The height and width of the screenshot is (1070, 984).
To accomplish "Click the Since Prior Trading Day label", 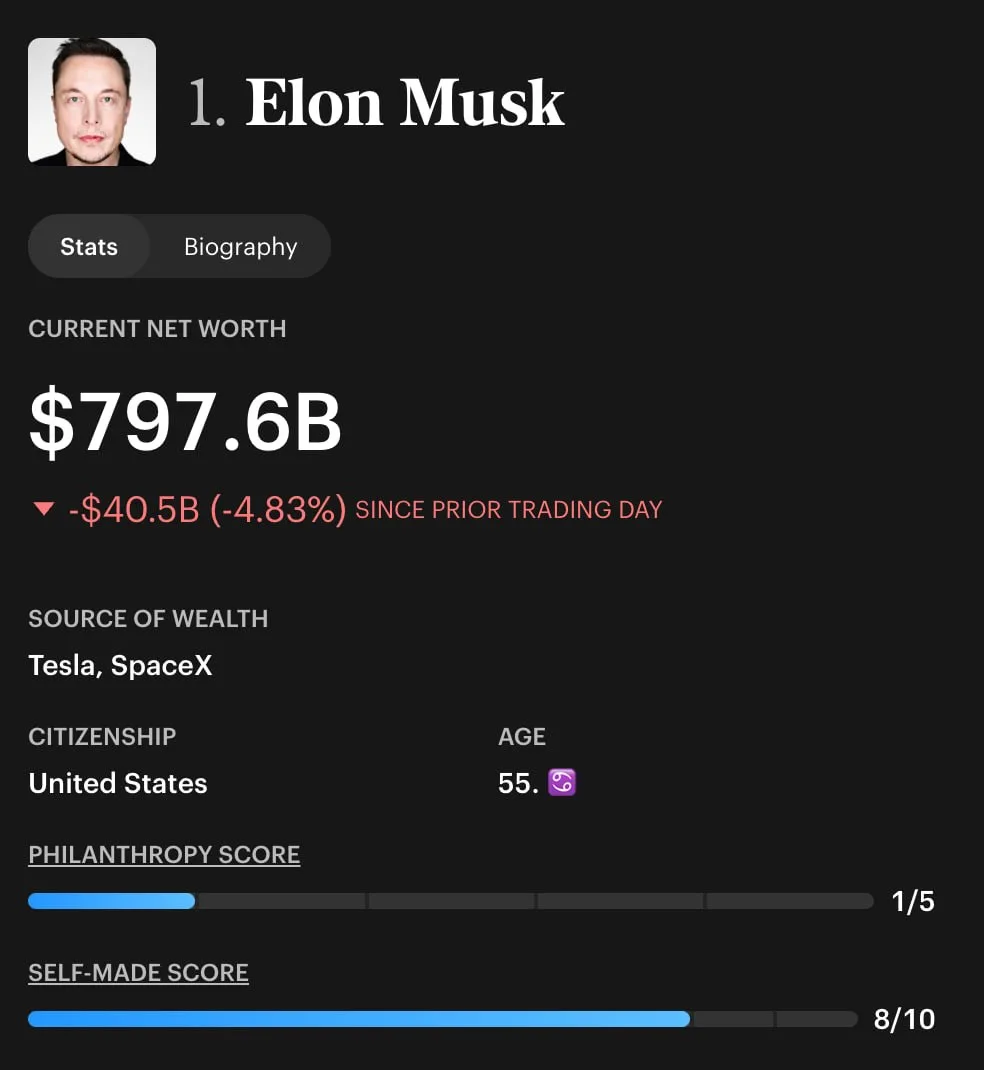I will pos(509,510).
